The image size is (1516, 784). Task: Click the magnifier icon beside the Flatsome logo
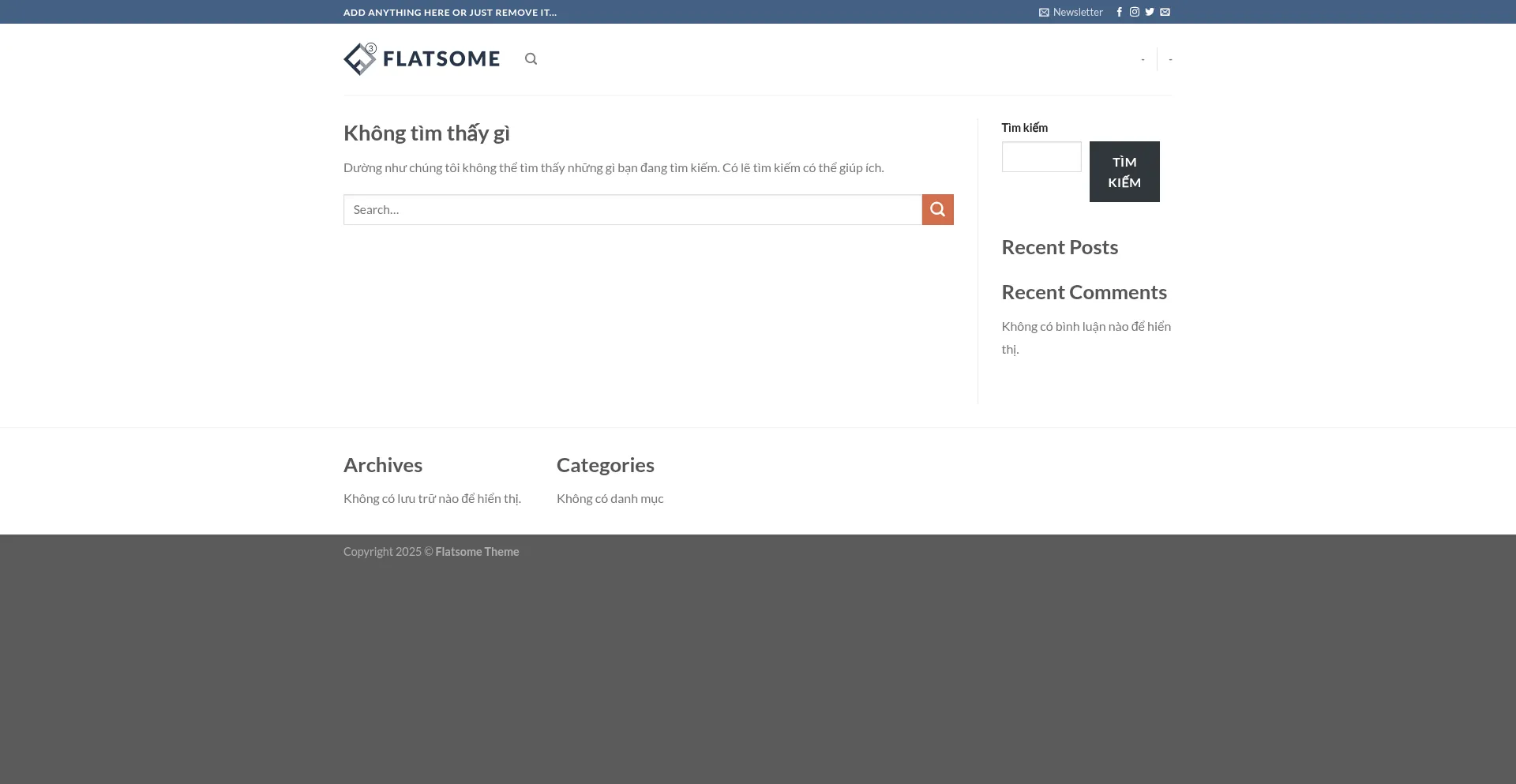point(531,59)
